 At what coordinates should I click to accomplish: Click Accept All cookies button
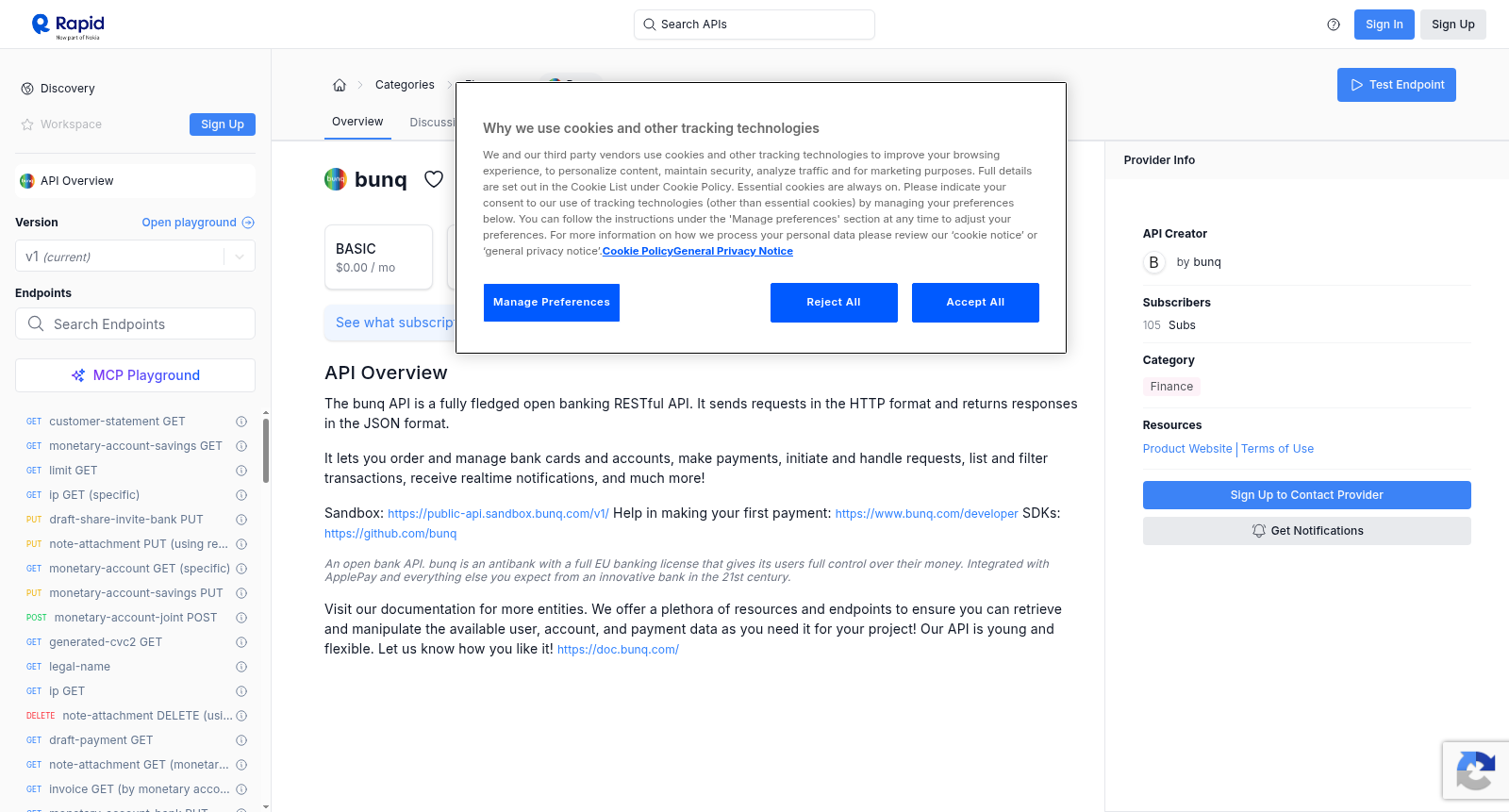tap(975, 303)
